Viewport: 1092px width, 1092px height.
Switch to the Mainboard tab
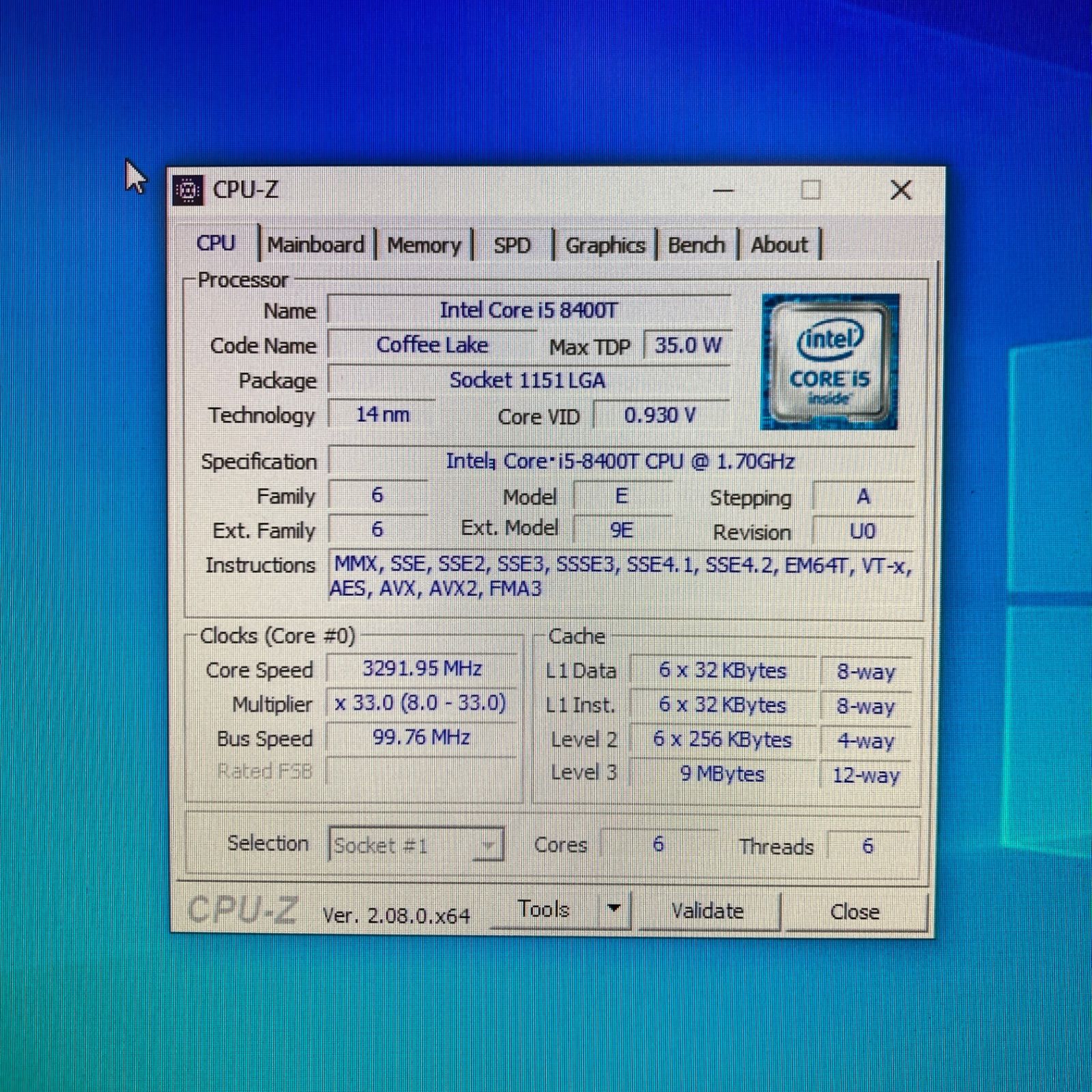pyautogui.click(x=316, y=245)
